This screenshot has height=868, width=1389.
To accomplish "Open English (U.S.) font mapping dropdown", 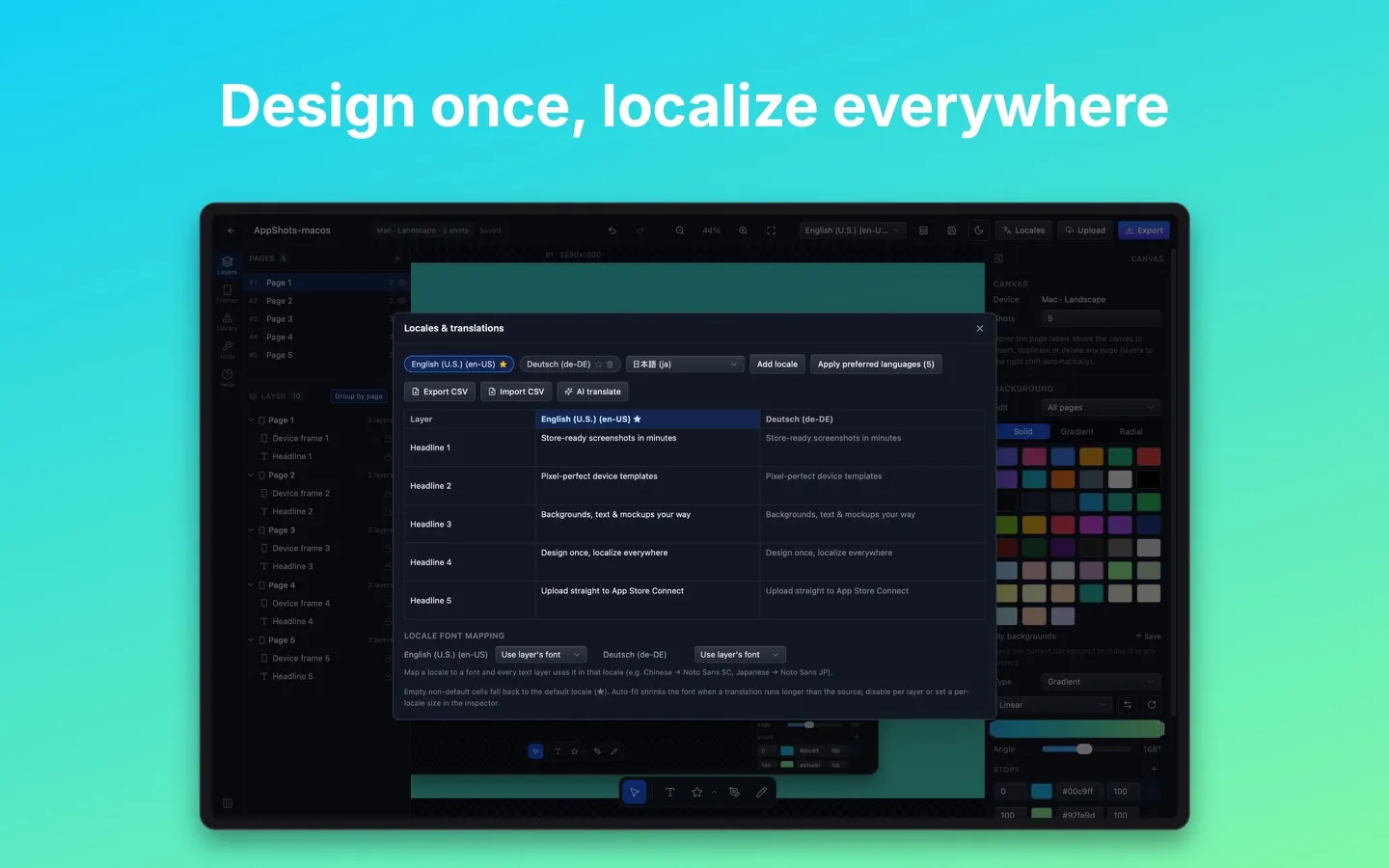I will (540, 655).
